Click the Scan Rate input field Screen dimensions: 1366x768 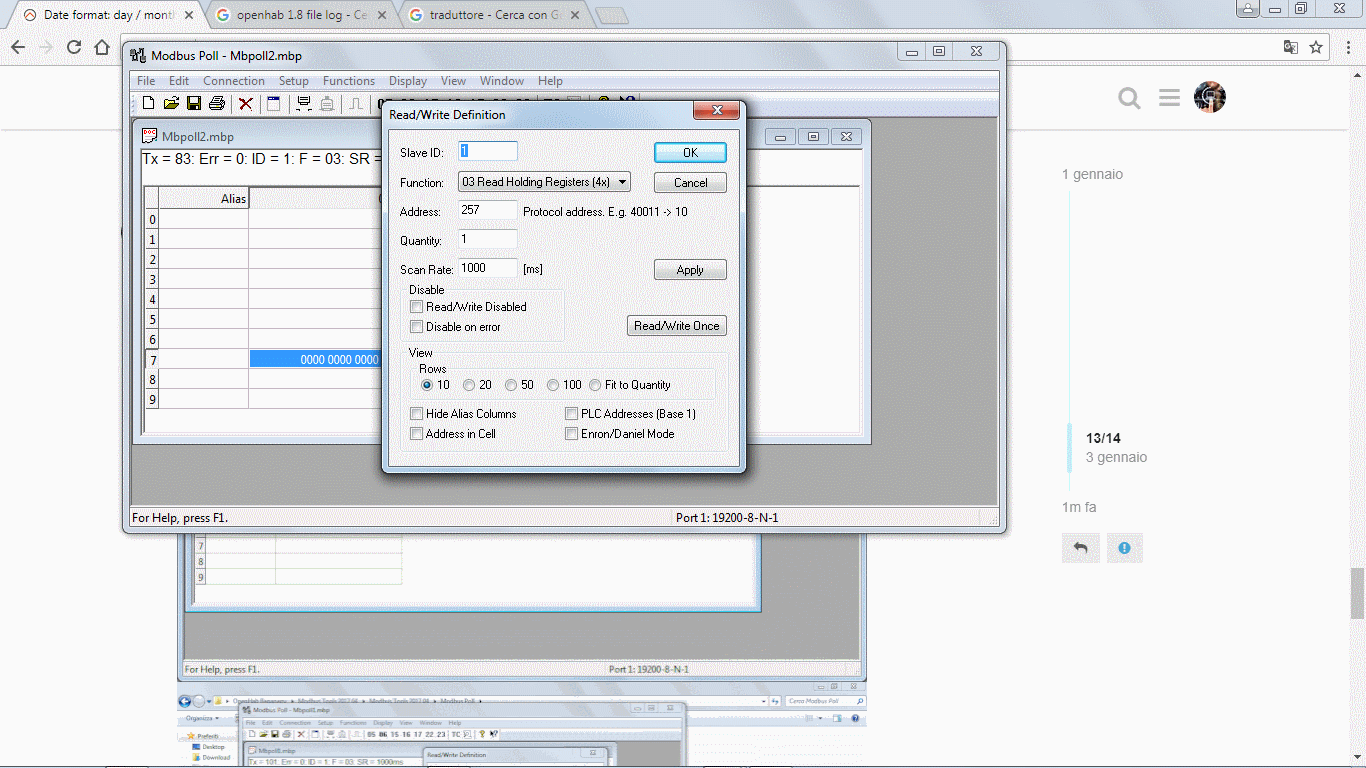coord(488,268)
